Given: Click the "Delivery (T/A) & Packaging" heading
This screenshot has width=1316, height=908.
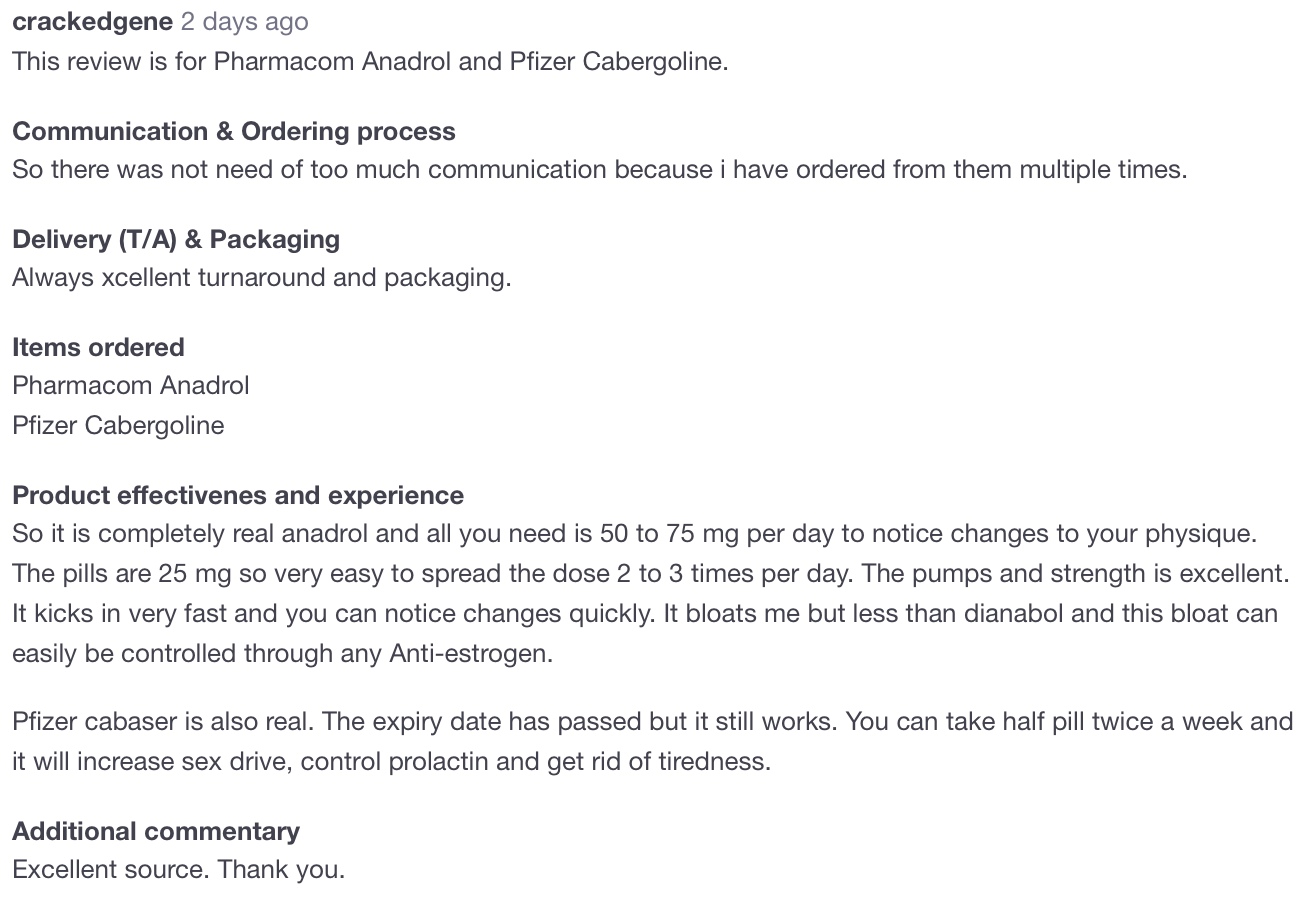Looking at the screenshot, I should [176, 239].
